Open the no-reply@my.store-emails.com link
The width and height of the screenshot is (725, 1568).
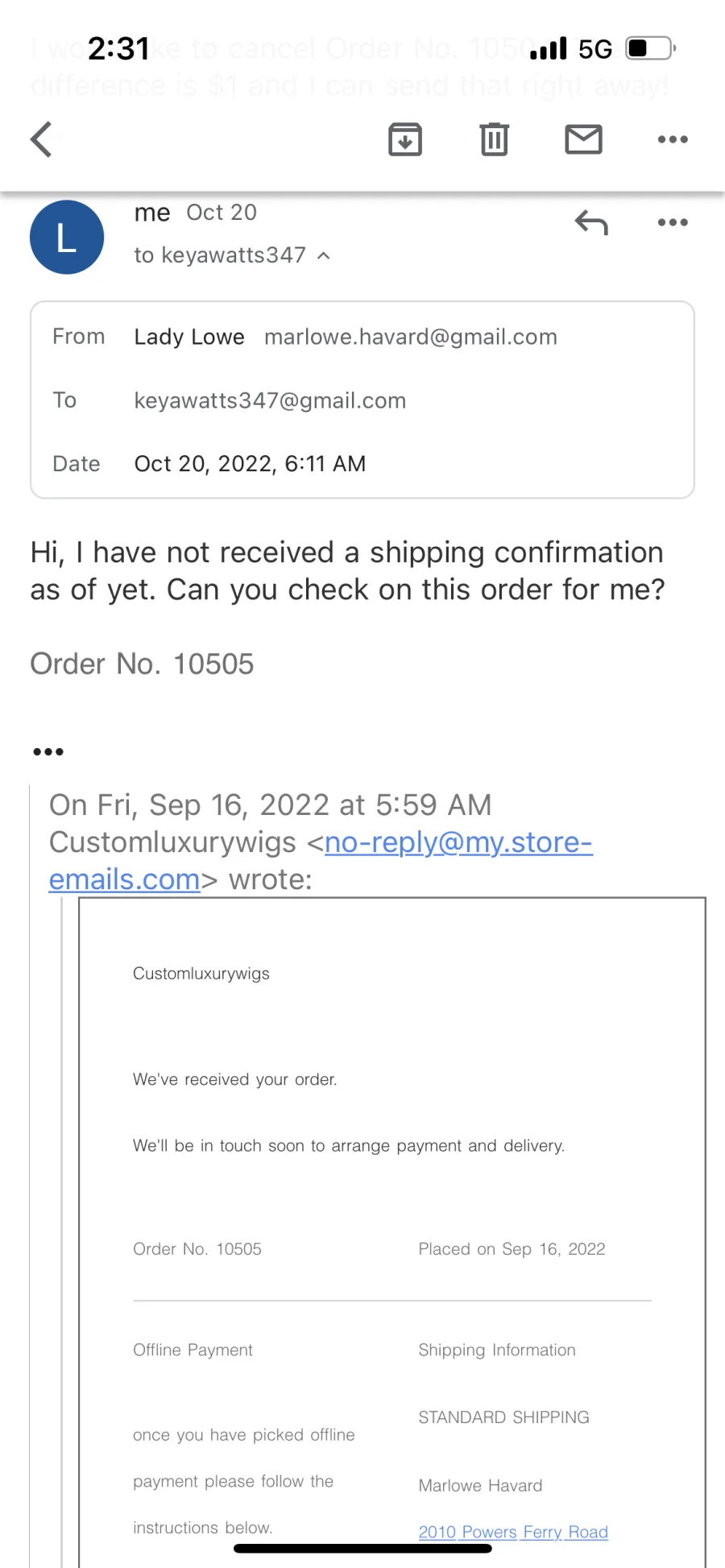click(321, 861)
